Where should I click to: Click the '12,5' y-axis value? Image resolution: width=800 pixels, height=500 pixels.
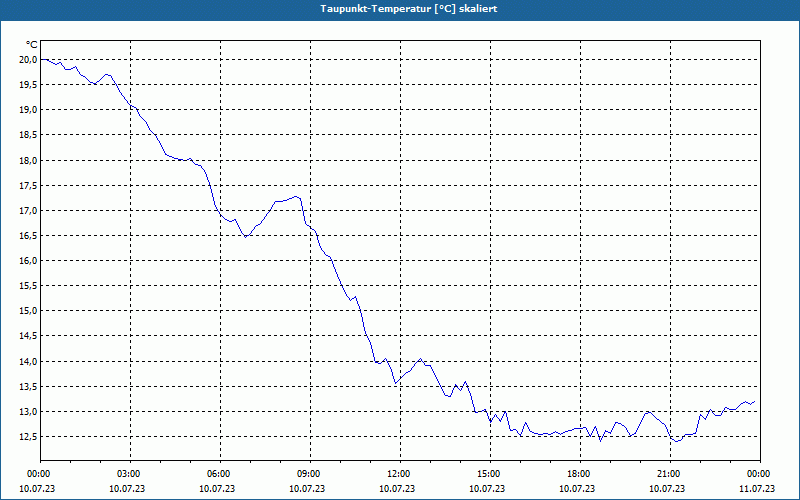pyautogui.click(x=29, y=437)
